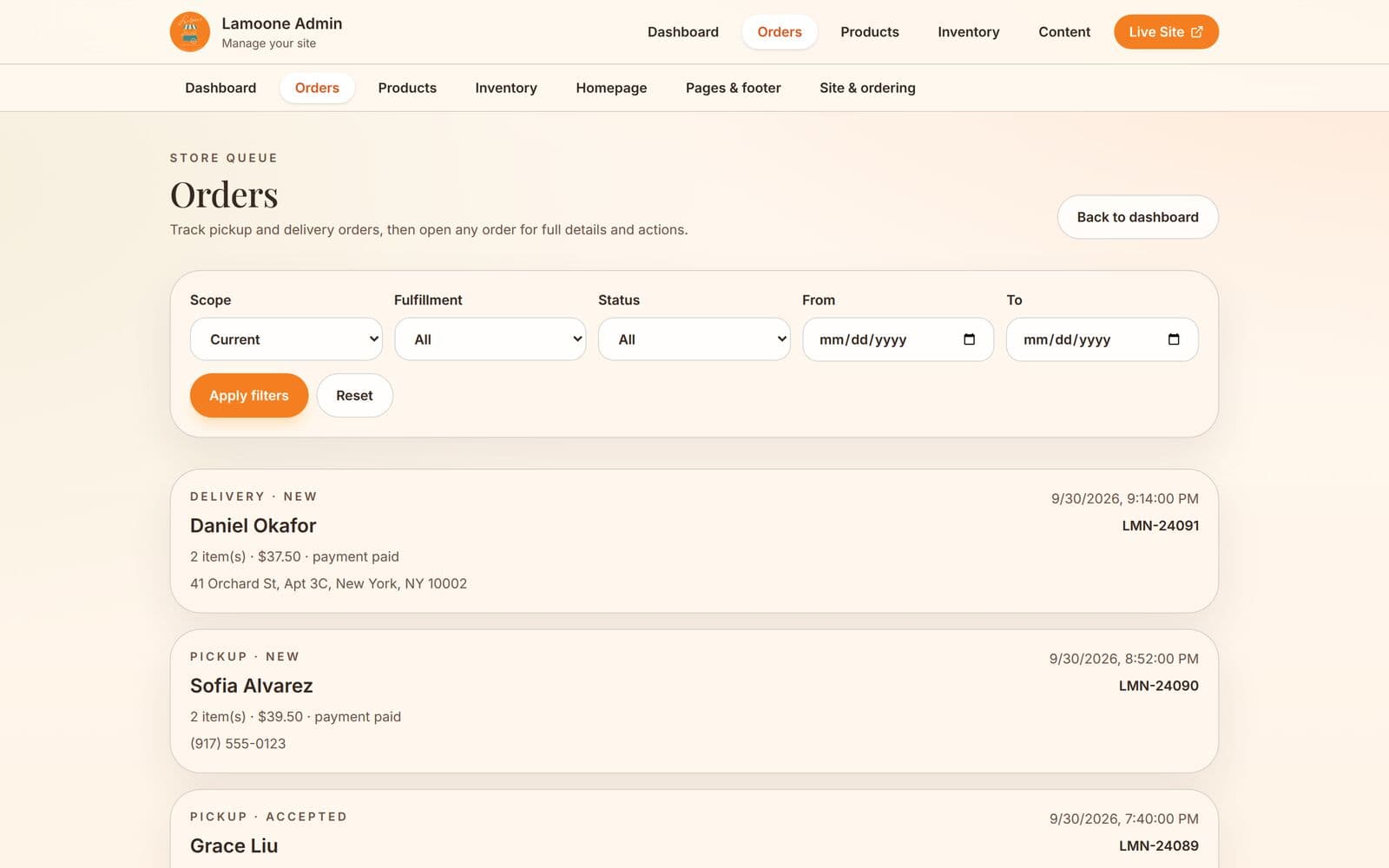Open Content in the top navigation
Viewport: 1389px width, 868px height.
1064,32
